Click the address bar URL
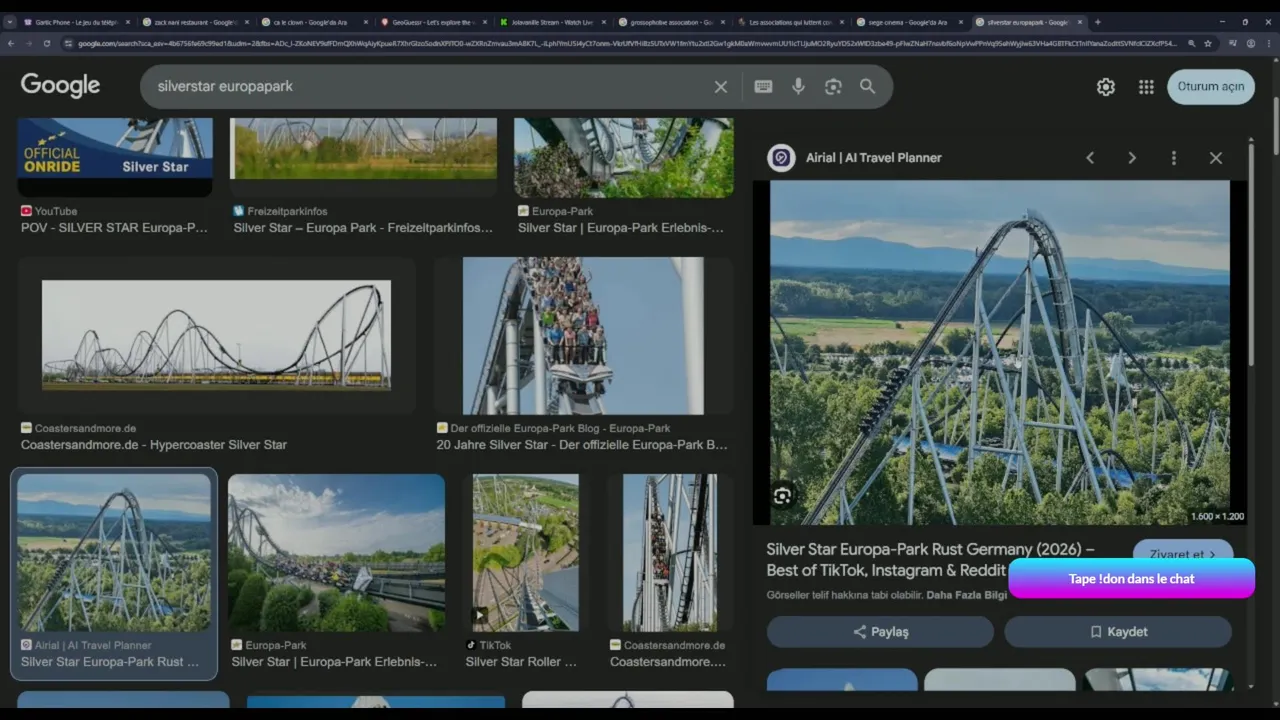The width and height of the screenshot is (1280, 720). [x=627, y=43]
